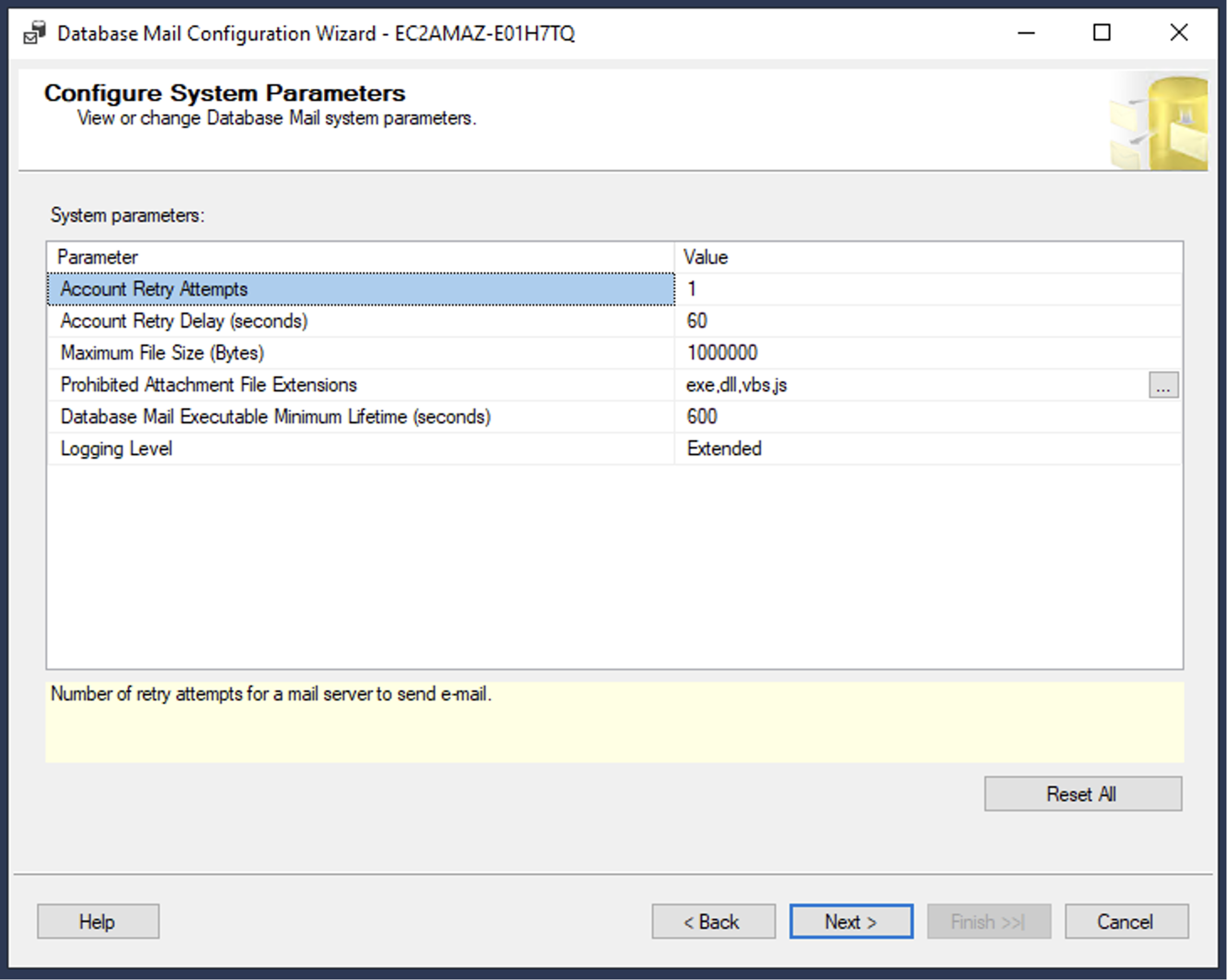Open the Logging Level value Extended
This screenshot has height=980, width=1227.
point(928,448)
